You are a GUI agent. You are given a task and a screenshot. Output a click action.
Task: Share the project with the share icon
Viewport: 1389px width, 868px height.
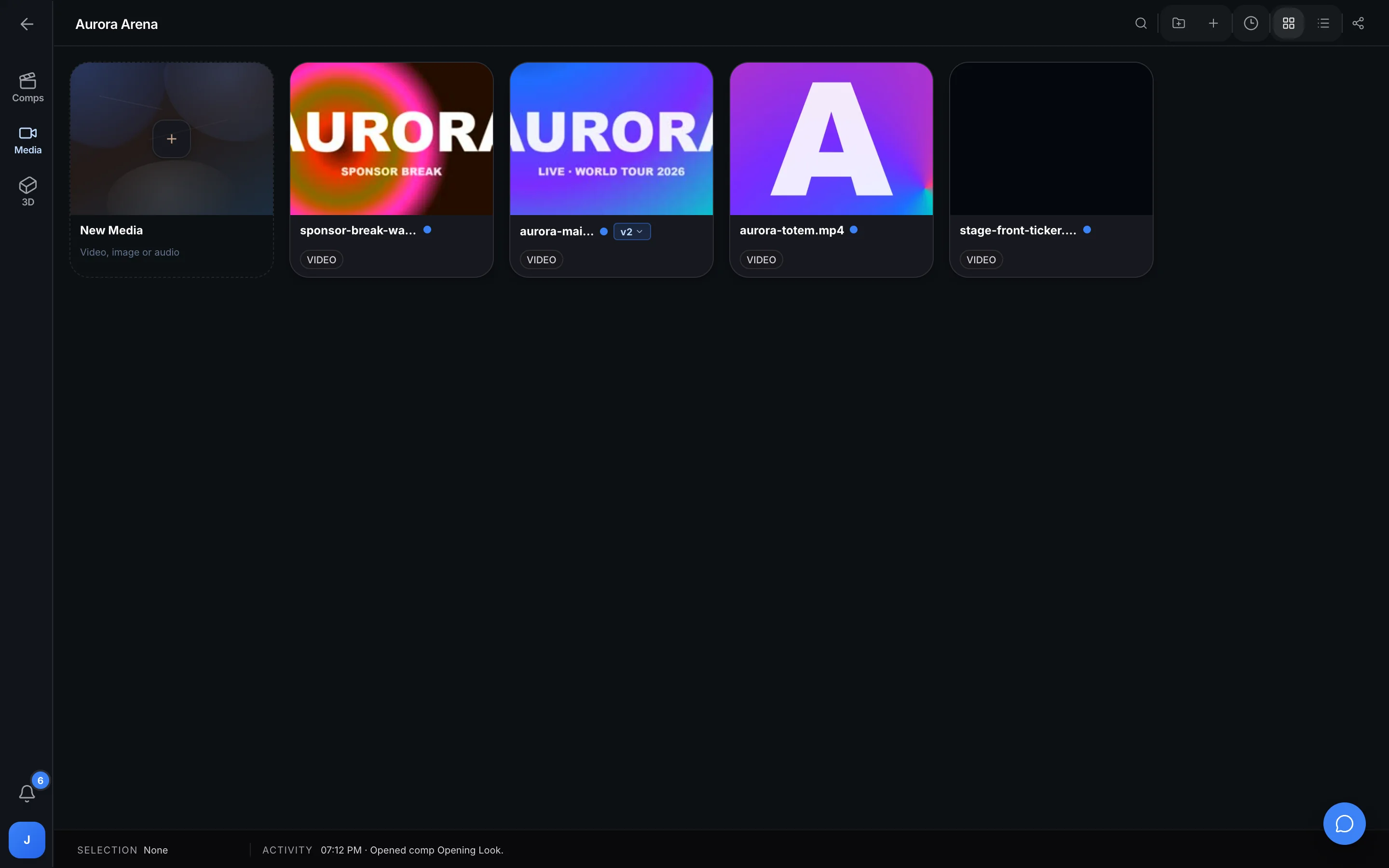click(1358, 24)
